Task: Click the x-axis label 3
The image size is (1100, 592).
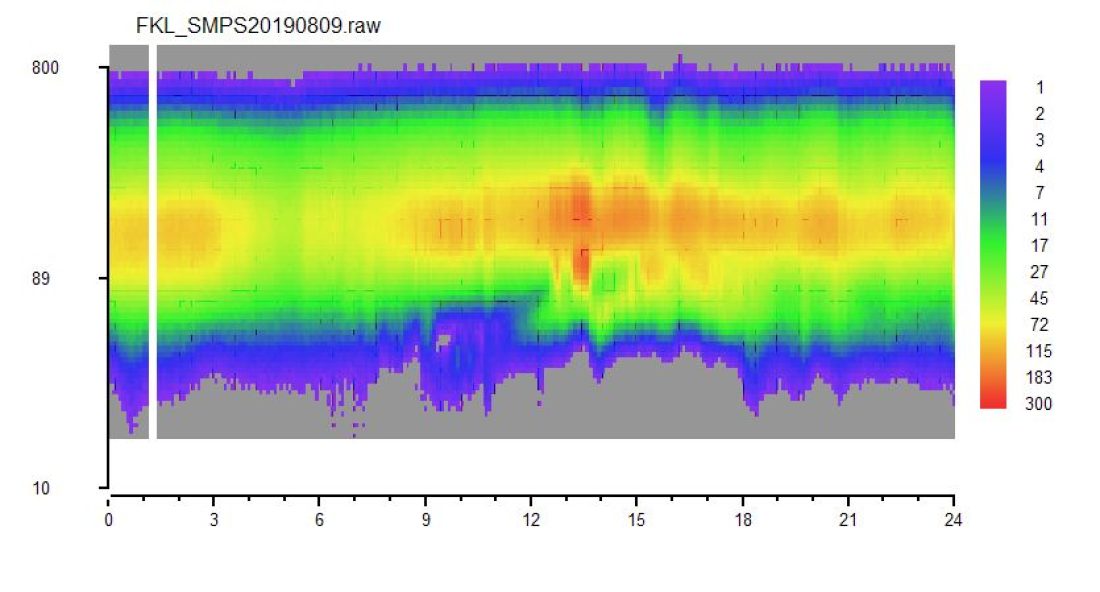Action: 214,520
